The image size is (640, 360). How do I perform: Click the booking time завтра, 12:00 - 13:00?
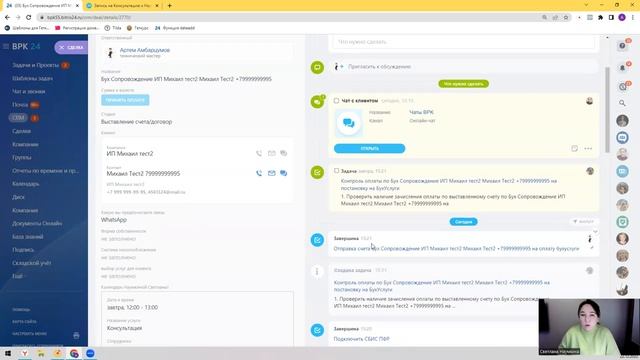(x=133, y=307)
